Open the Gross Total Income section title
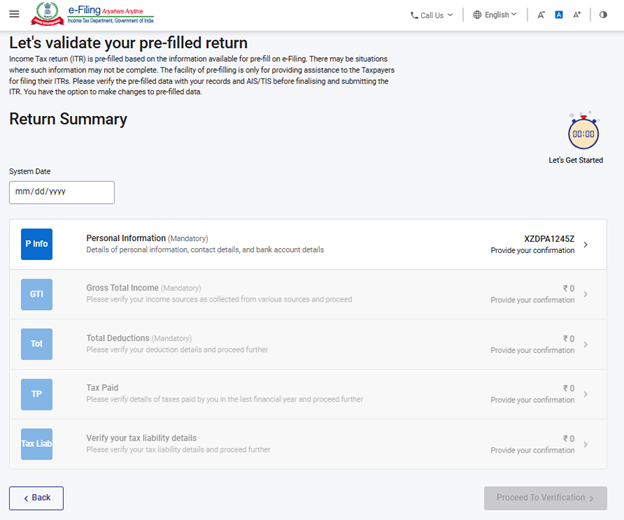Screen dimensions: 624x520 pos(123,288)
